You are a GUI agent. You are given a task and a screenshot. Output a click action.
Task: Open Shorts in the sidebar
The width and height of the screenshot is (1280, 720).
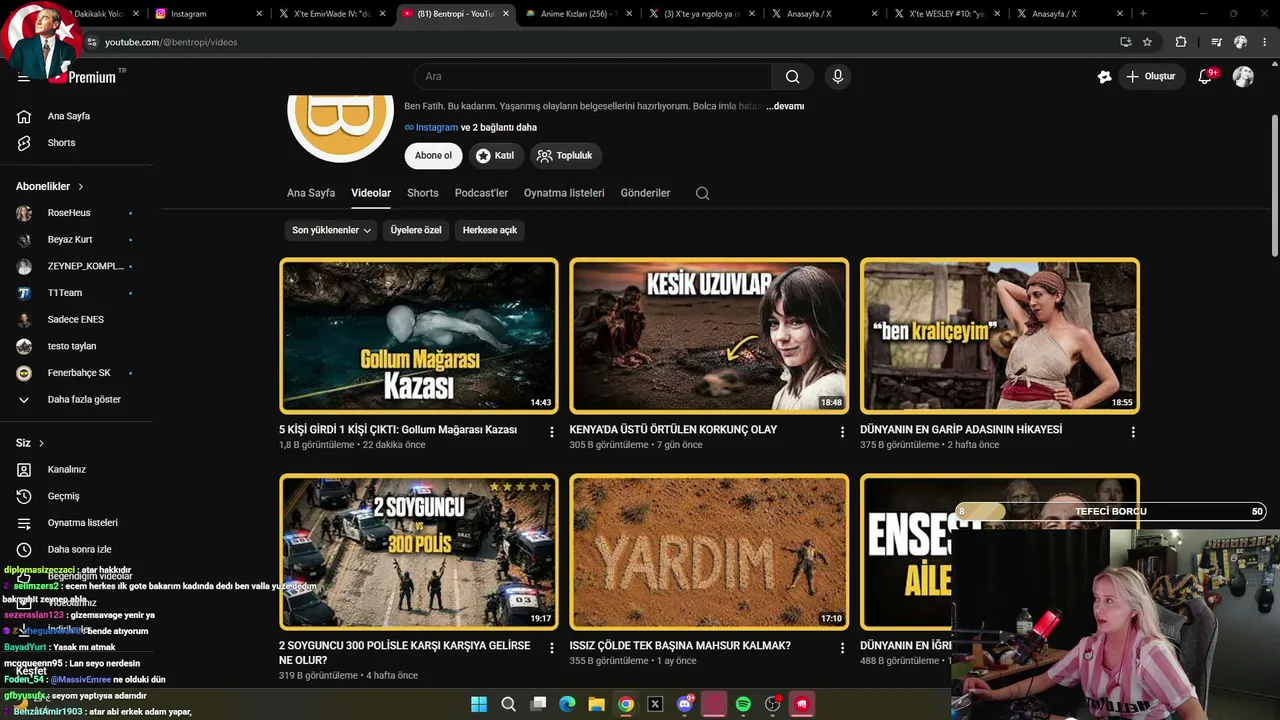click(61, 143)
